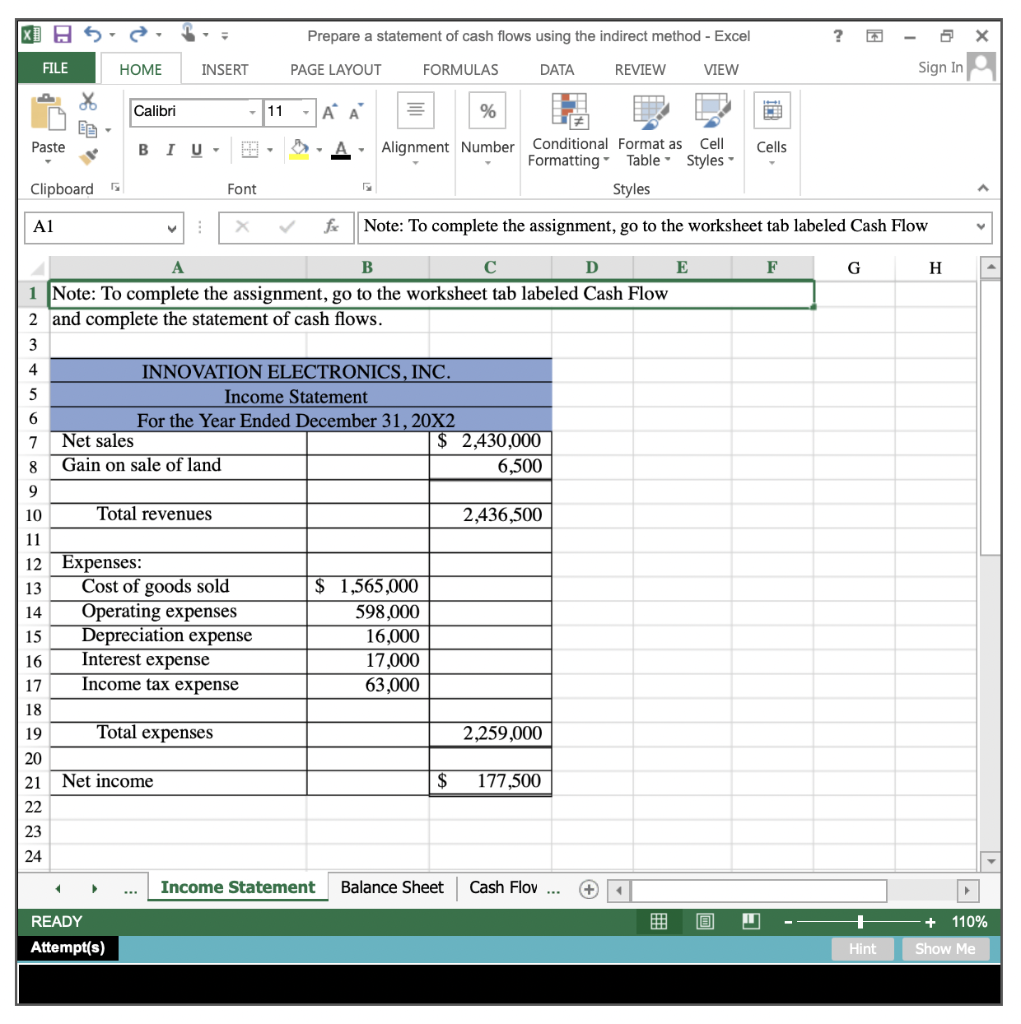This screenshot has height=1024, width=1021.
Task: Click the Ribbon Display Options icon
Action: tap(874, 36)
